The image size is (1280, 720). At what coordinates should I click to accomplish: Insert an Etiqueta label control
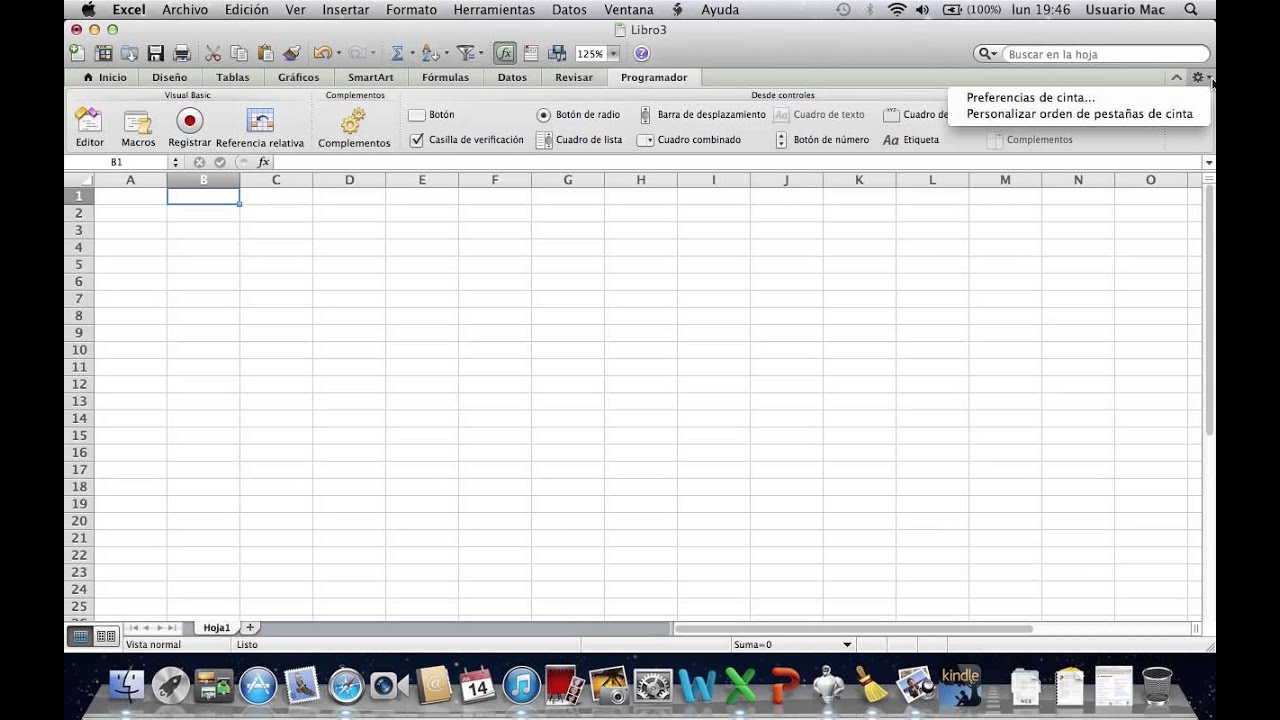point(911,140)
